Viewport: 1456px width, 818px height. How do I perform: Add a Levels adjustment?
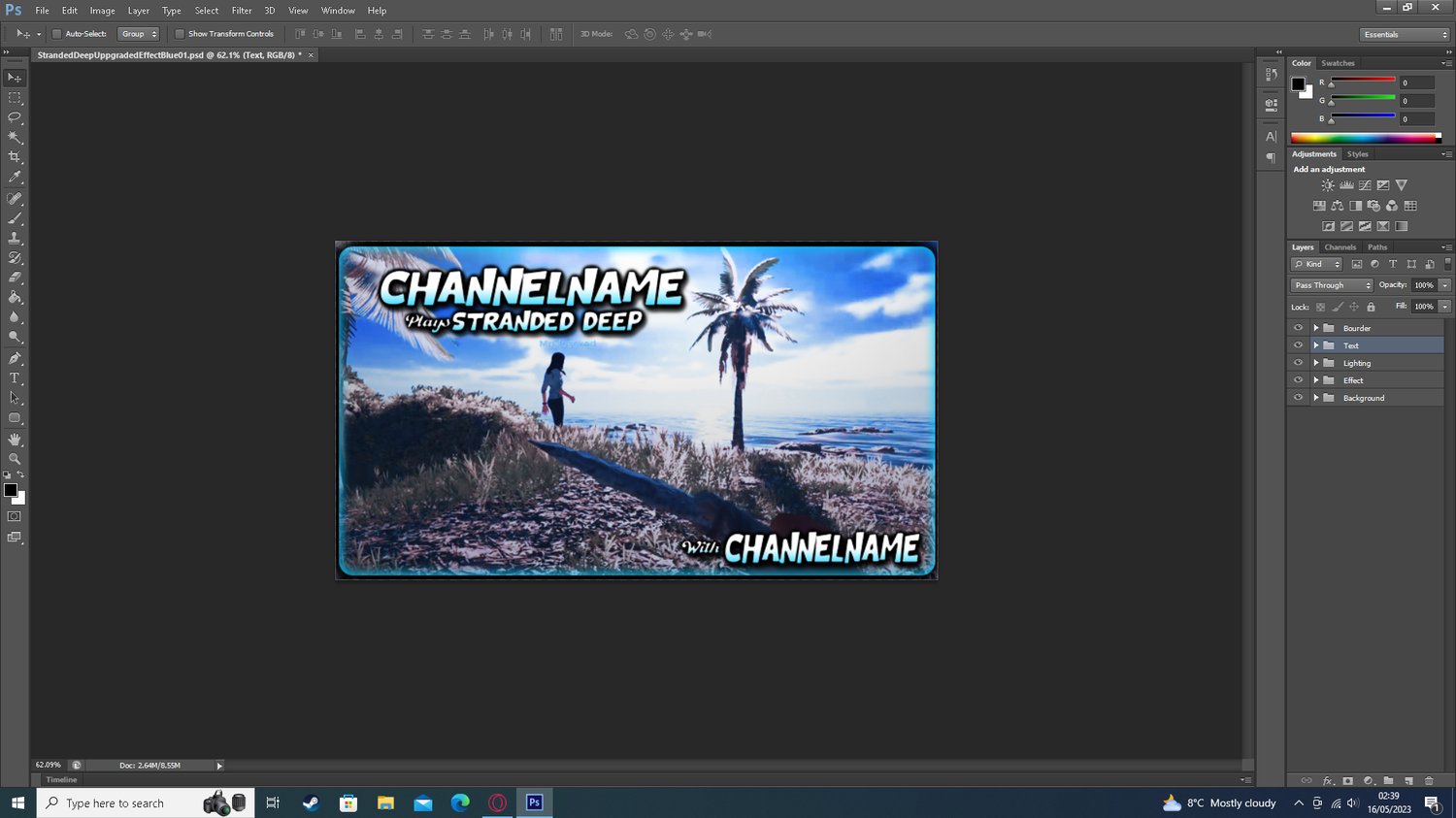(1346, 185)
